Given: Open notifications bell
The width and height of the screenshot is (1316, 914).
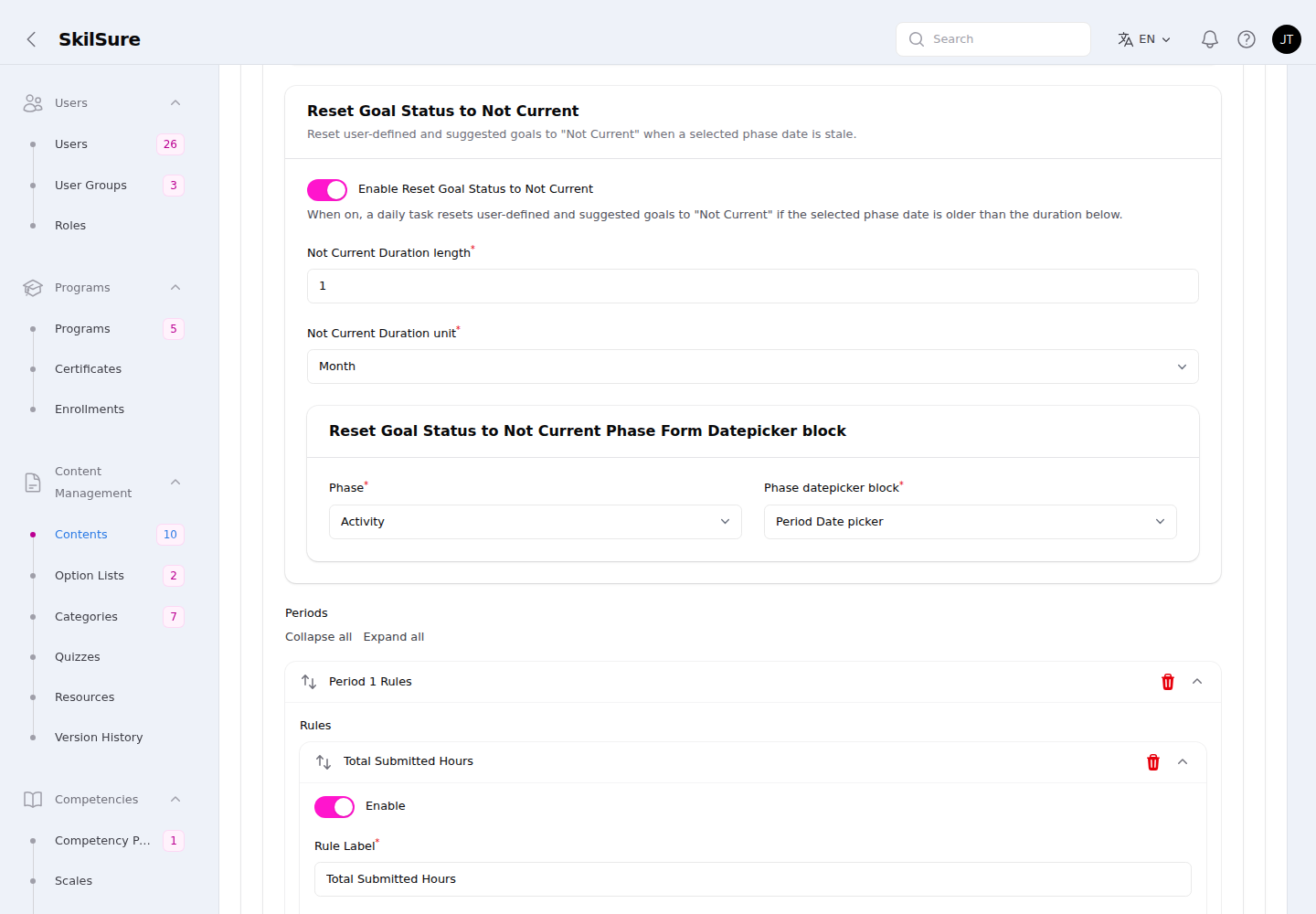Looking at the screenshot, I should (1210, 39).
